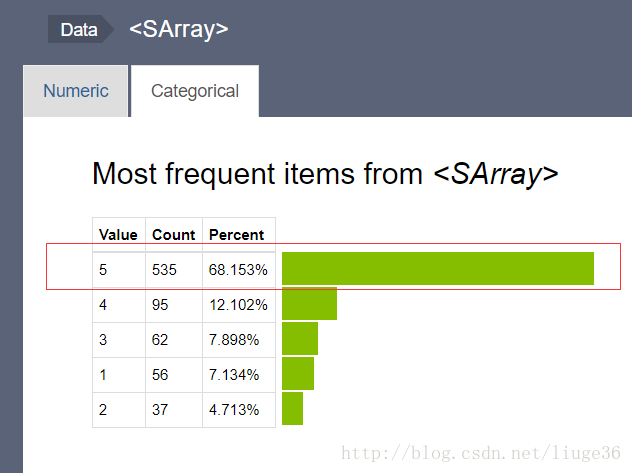Image resolution: width=632 pixels, height=473 pixels.
Task: Select the Categorical tab
Action: (195, 91)
